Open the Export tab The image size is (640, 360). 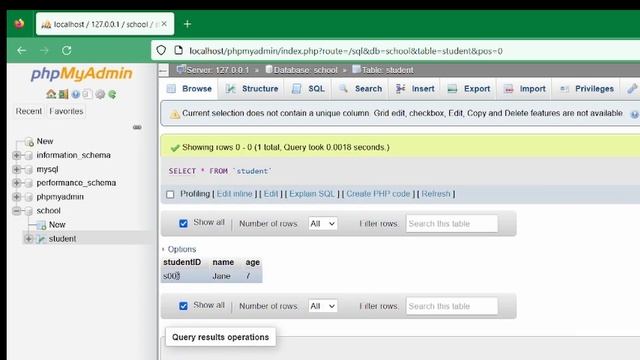point(469,89)
